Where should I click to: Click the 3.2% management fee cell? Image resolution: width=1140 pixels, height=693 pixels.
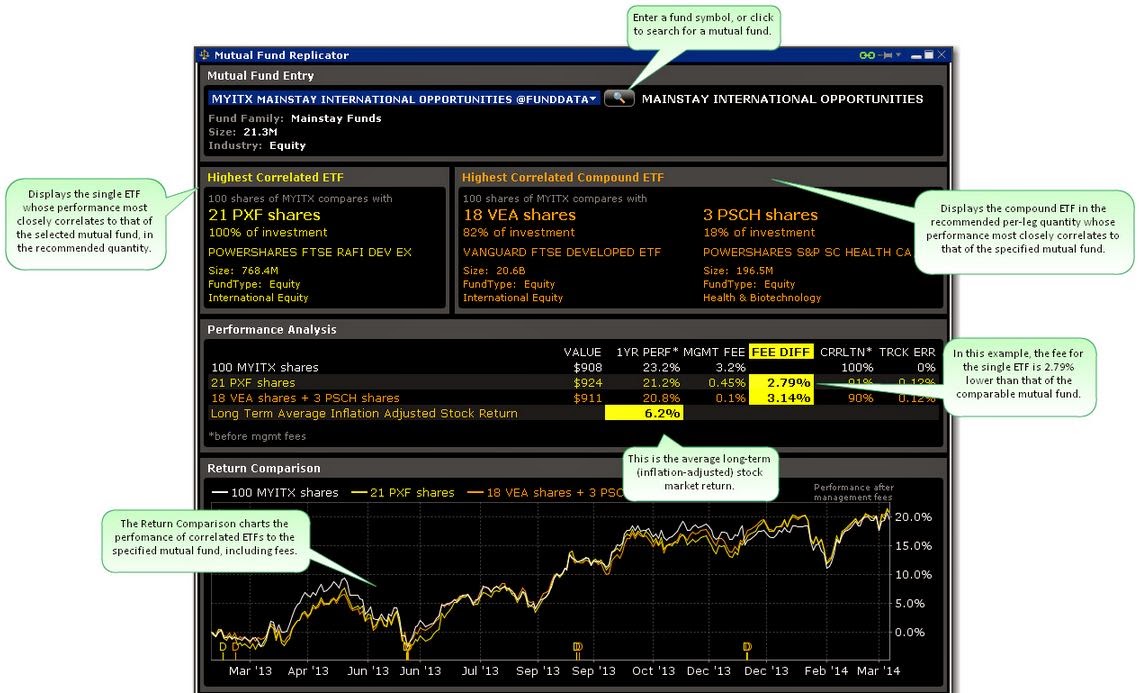[731, 367]
